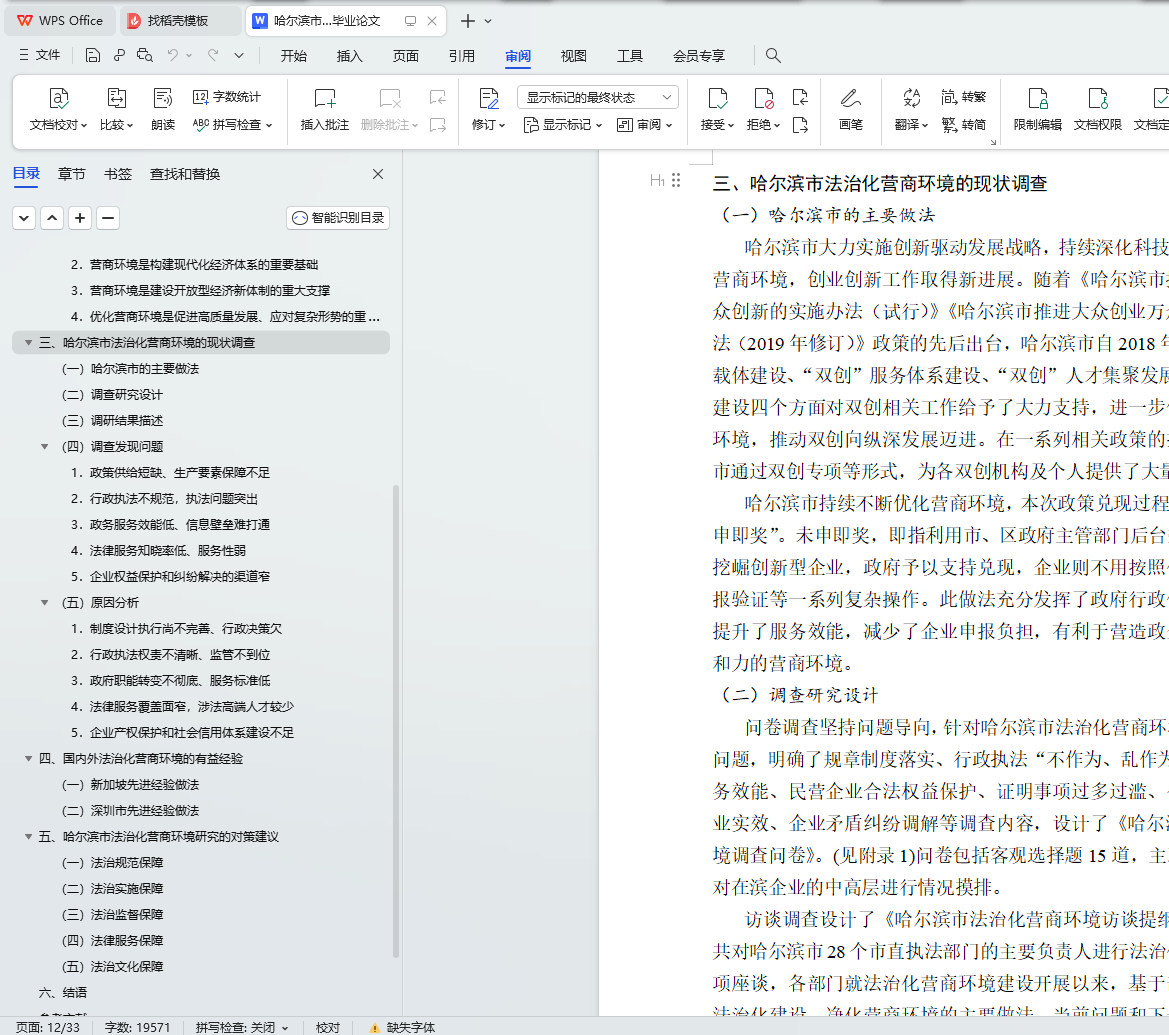Switch to 章节 navigation tab
This screenshot has height=1035, width=1169.
[x=72, y=174]
